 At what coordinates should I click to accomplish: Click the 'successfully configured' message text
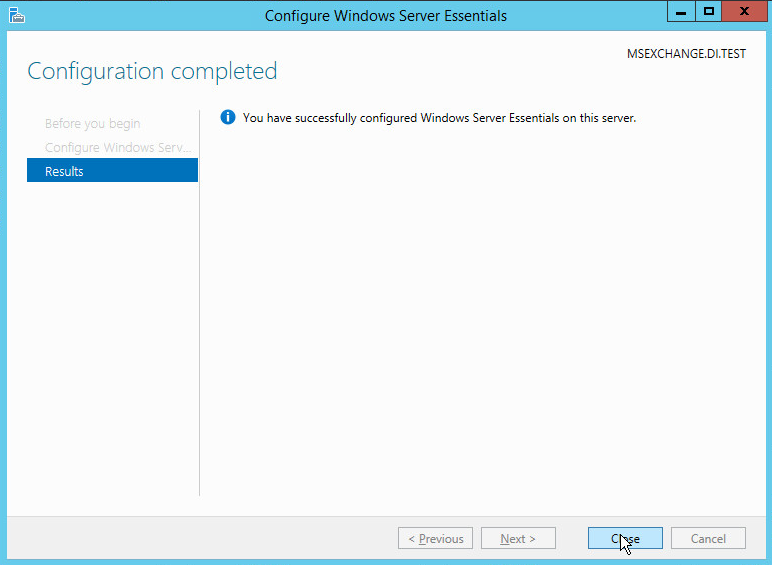point(439,118)
